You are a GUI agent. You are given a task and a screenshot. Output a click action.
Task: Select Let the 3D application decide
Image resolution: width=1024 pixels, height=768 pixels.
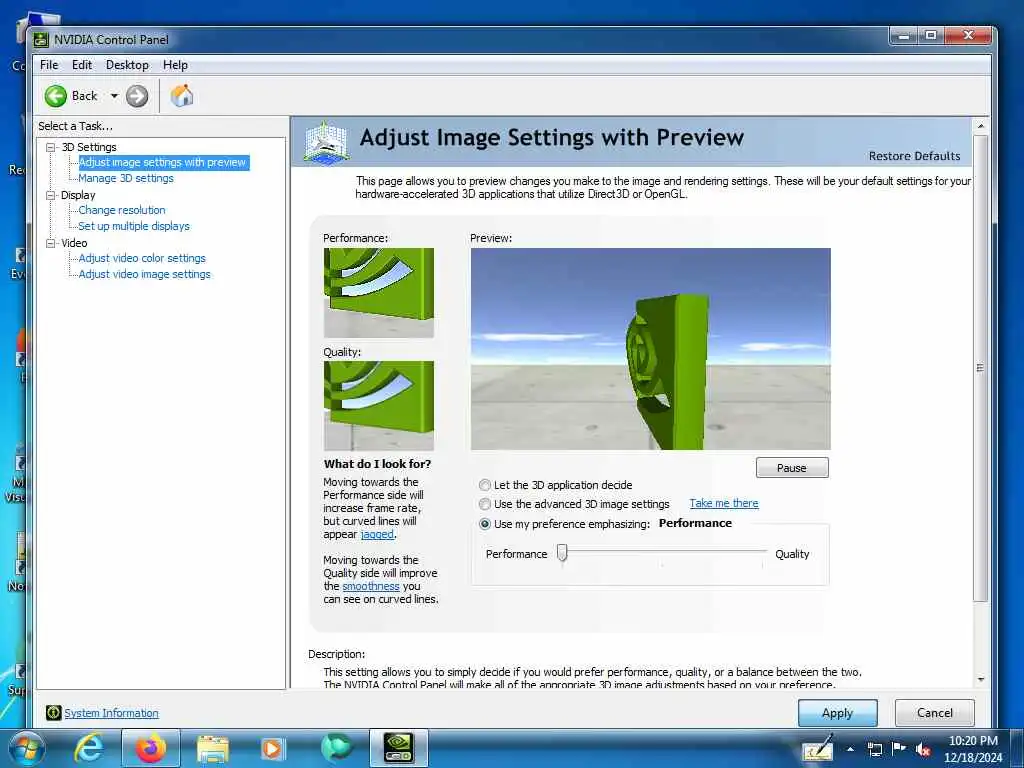point(485,485)
